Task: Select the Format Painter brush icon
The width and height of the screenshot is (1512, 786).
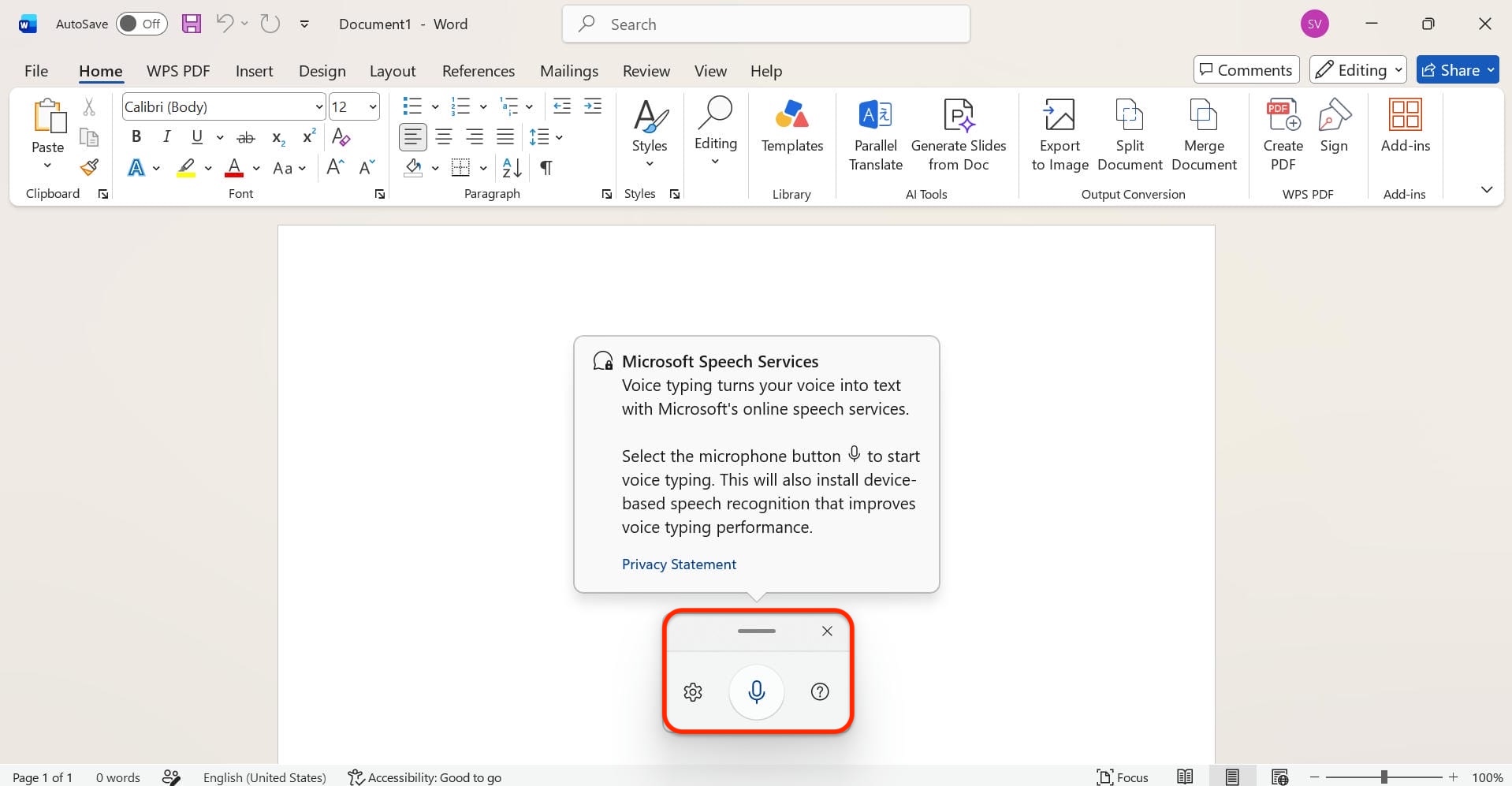Action: [89, 167]
